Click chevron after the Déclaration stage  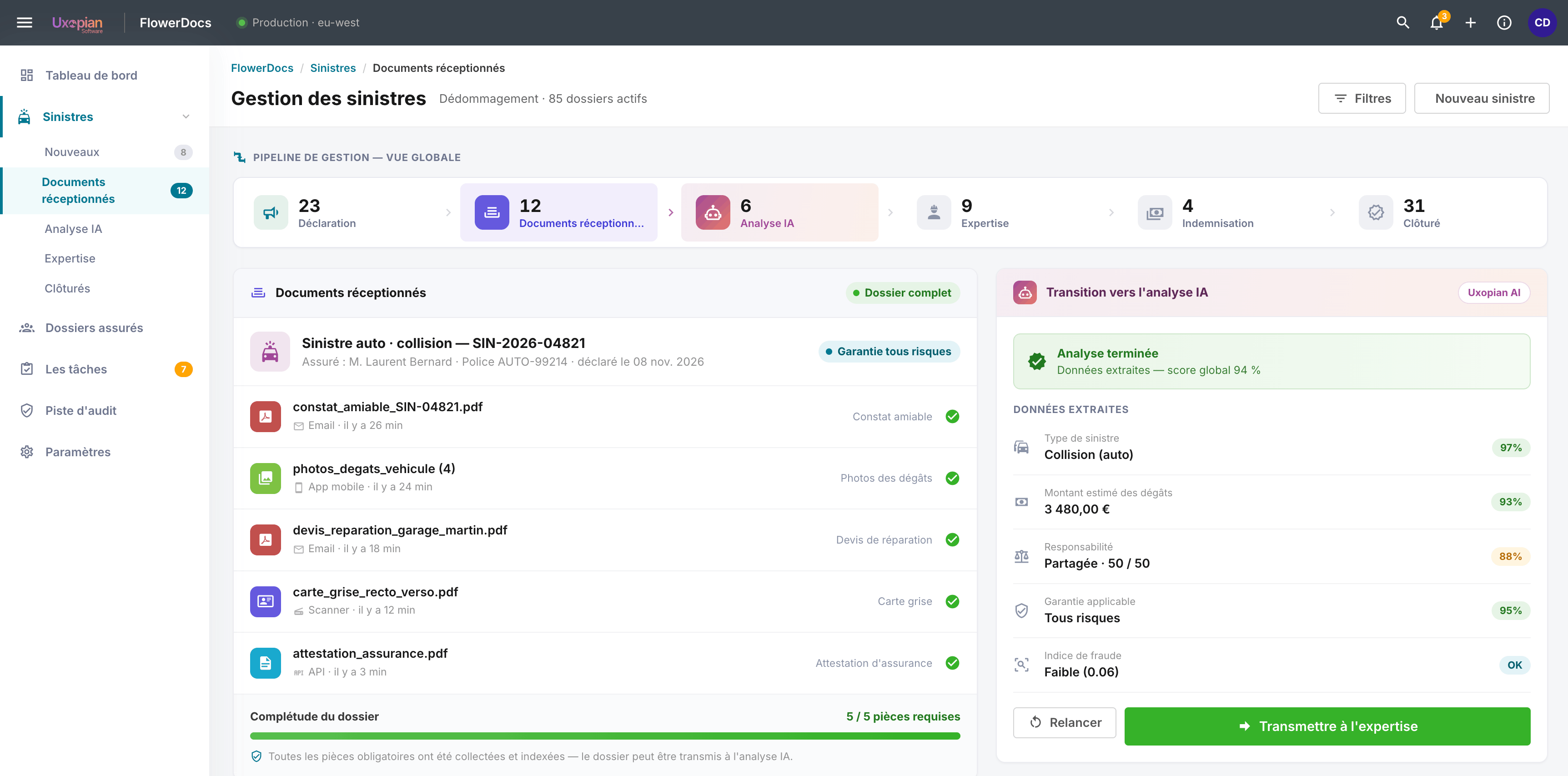point(448,212)
